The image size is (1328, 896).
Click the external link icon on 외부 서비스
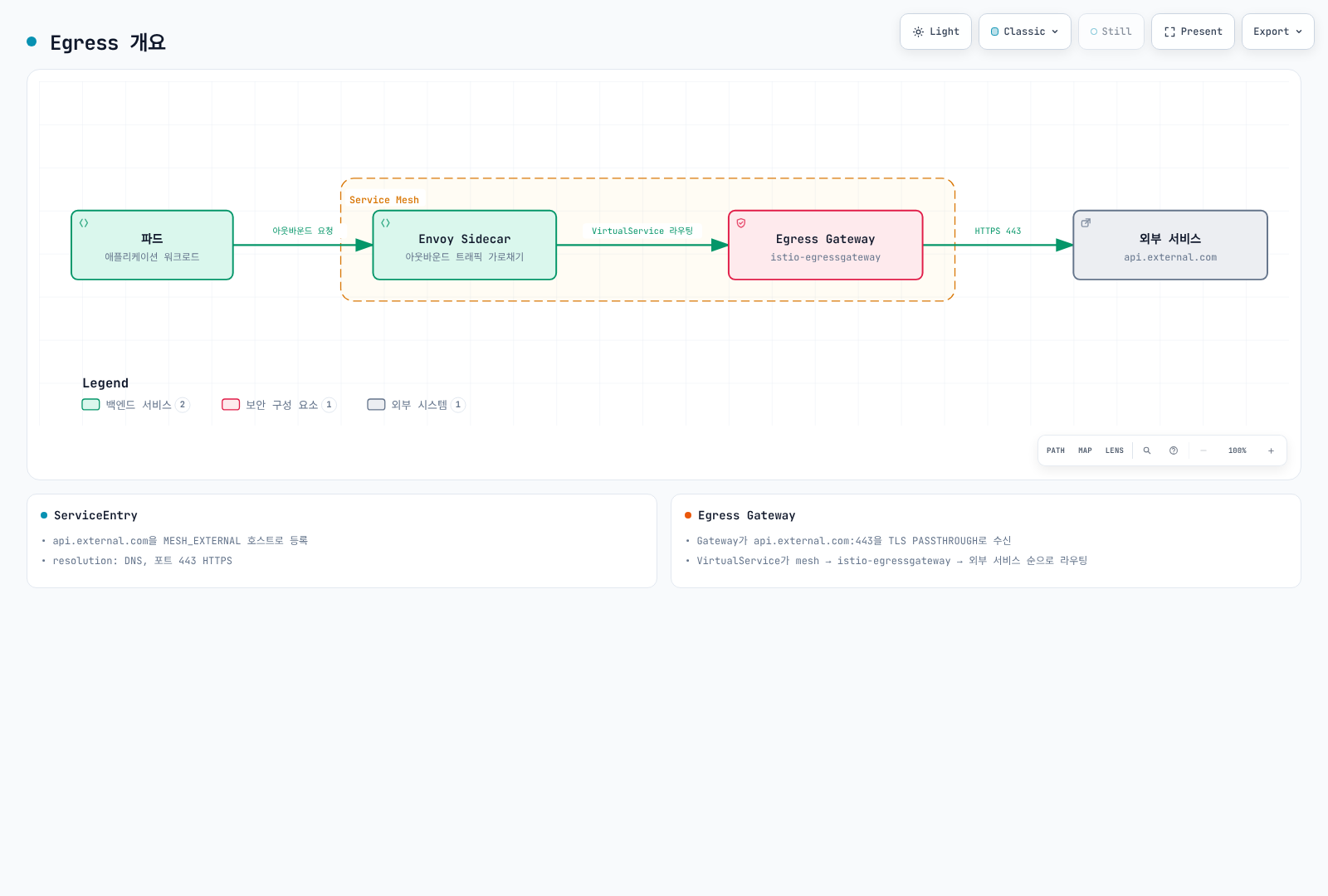(x=1086, y=223)
